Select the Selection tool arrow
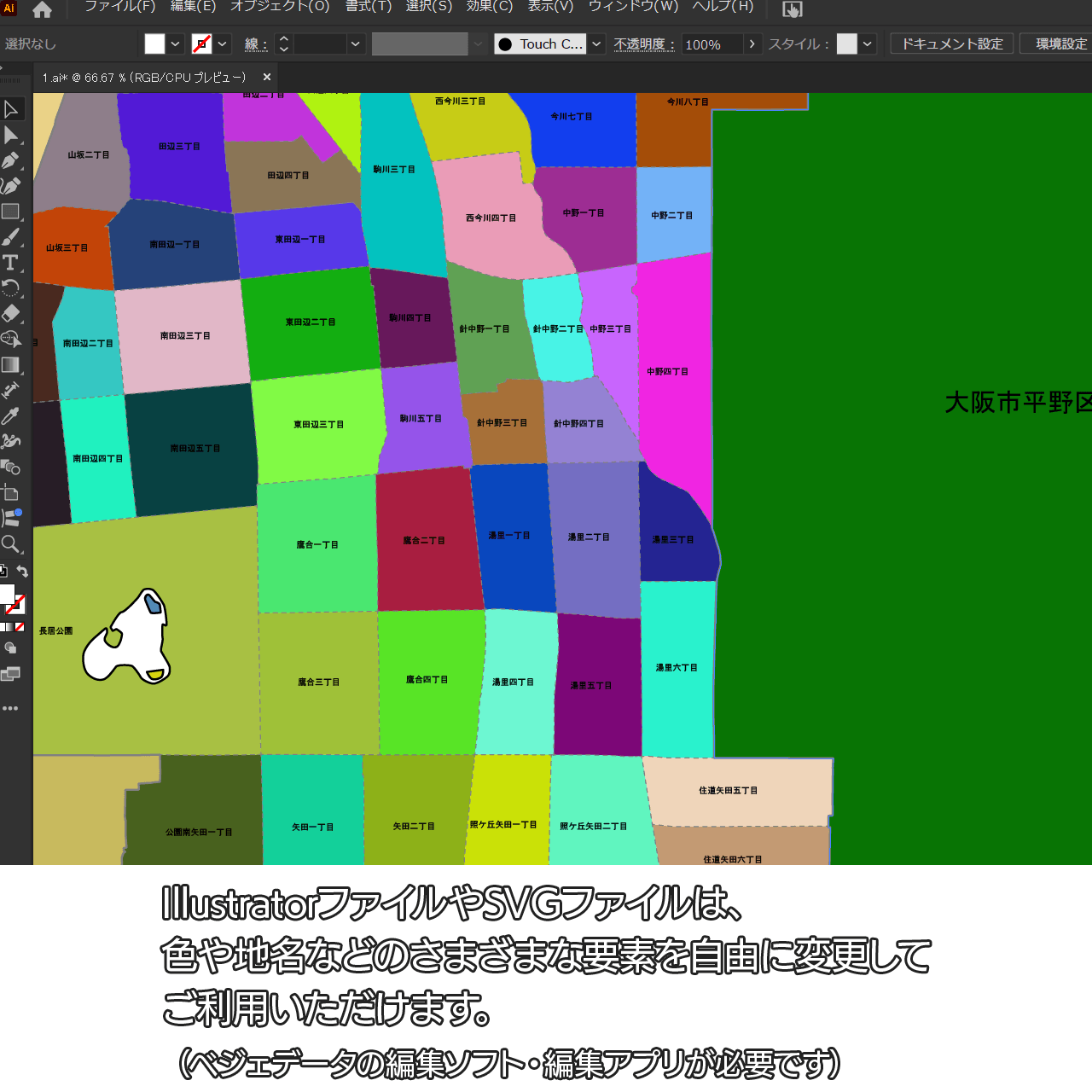 (11, 109)
